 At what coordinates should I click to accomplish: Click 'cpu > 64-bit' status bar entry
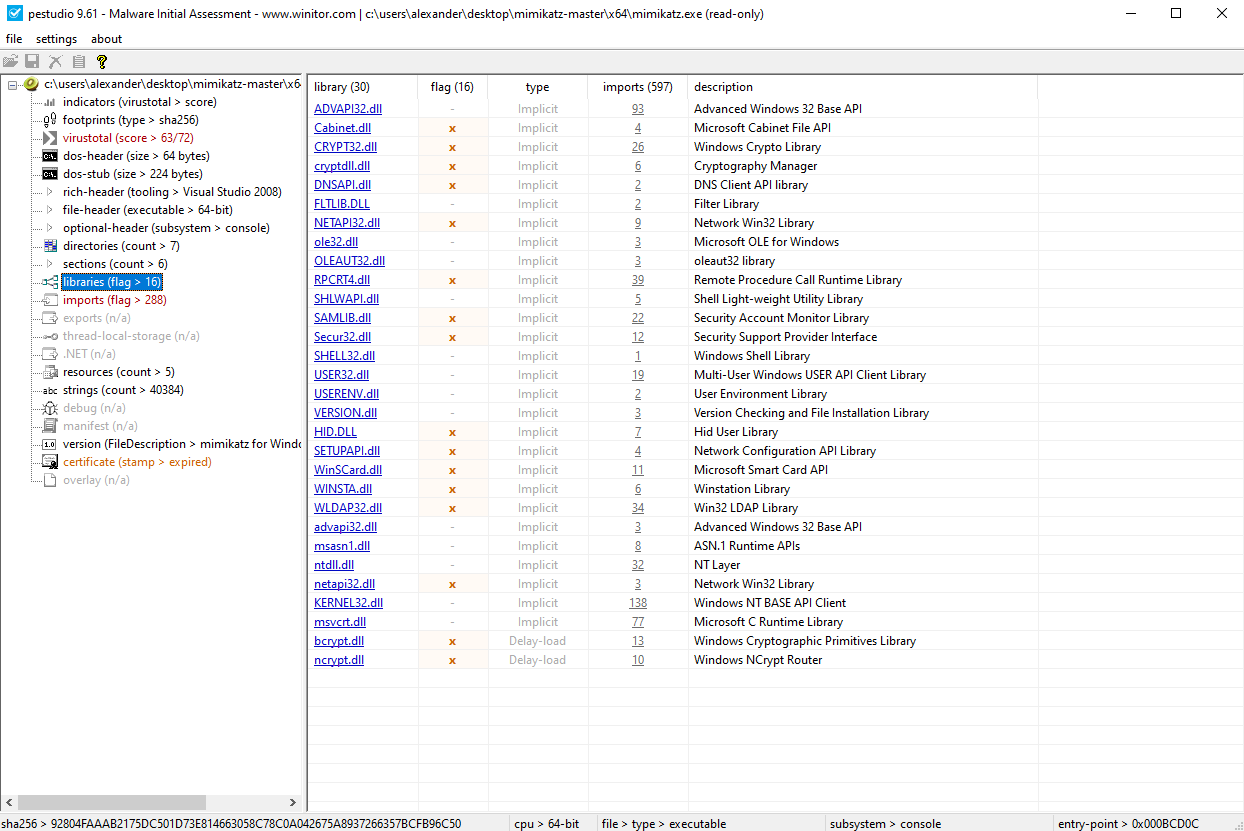[546, 824]
